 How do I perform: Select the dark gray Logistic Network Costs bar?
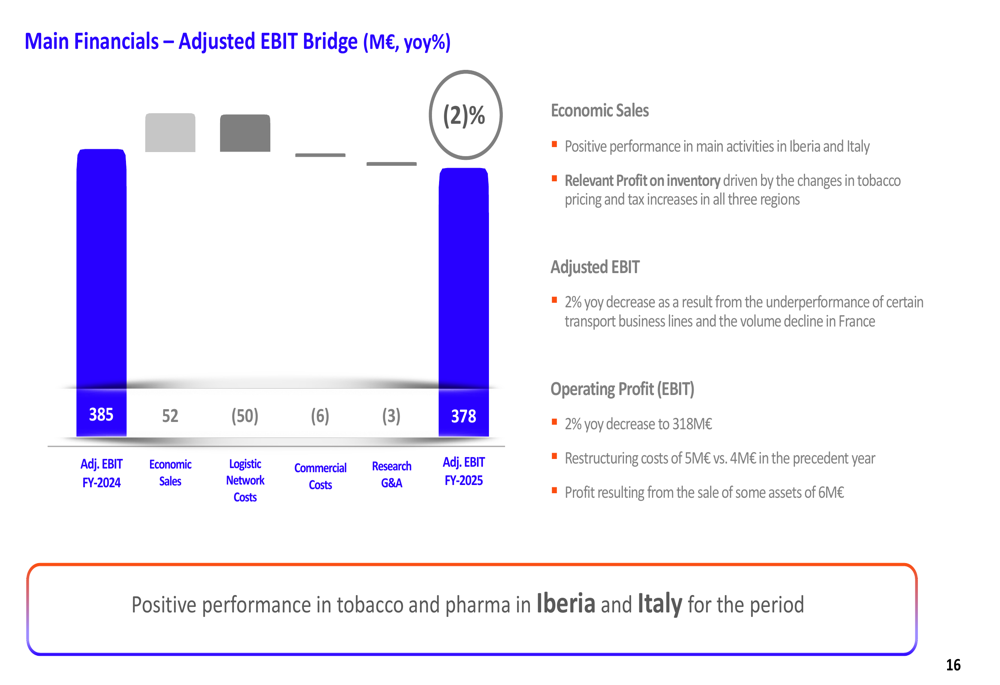coord(245,134)
